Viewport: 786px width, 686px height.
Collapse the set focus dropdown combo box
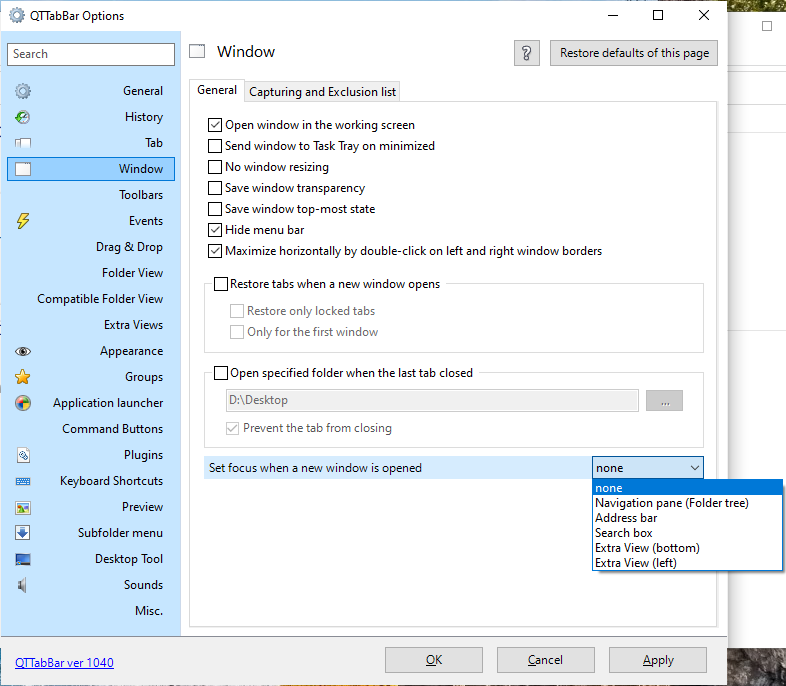[x=648, y=468]
